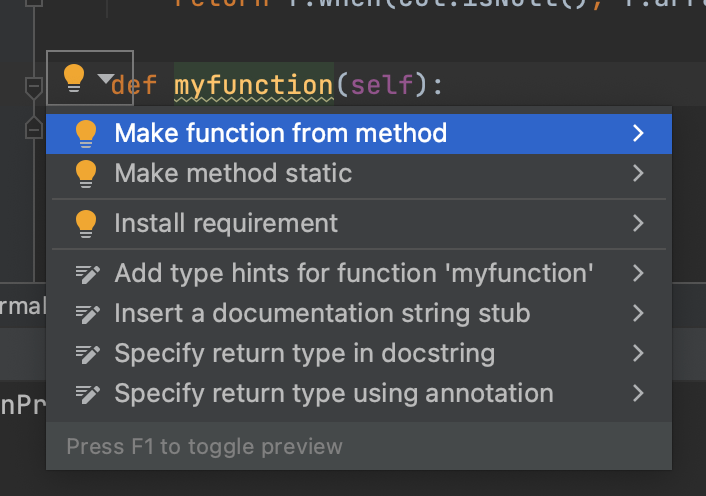Click lightbulb icon on 'Make method static' row
Screen dimensions: 706x496
(86, 173)
